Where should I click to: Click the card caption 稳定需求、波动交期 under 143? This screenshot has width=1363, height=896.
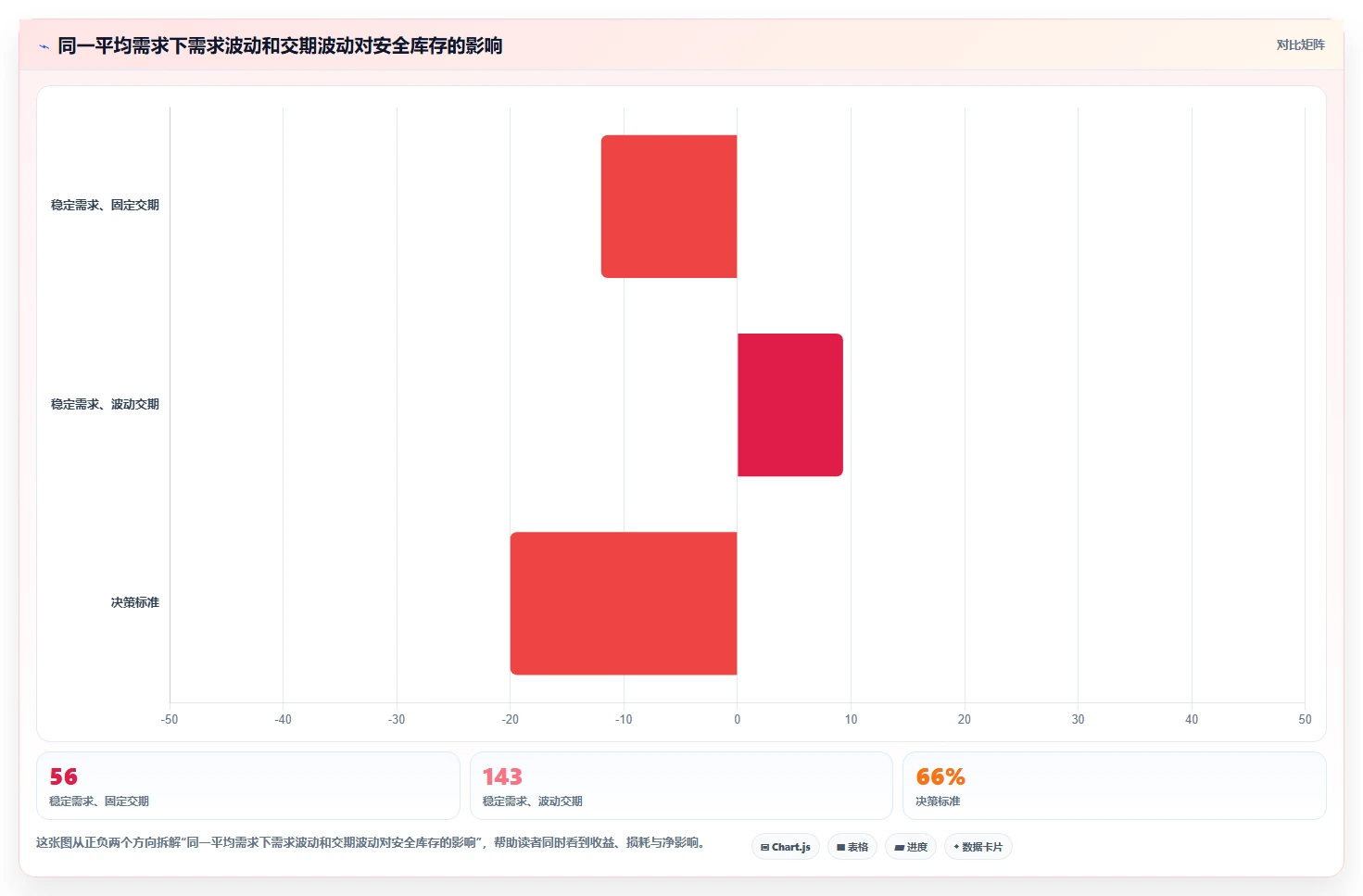[x=533, y=801]
